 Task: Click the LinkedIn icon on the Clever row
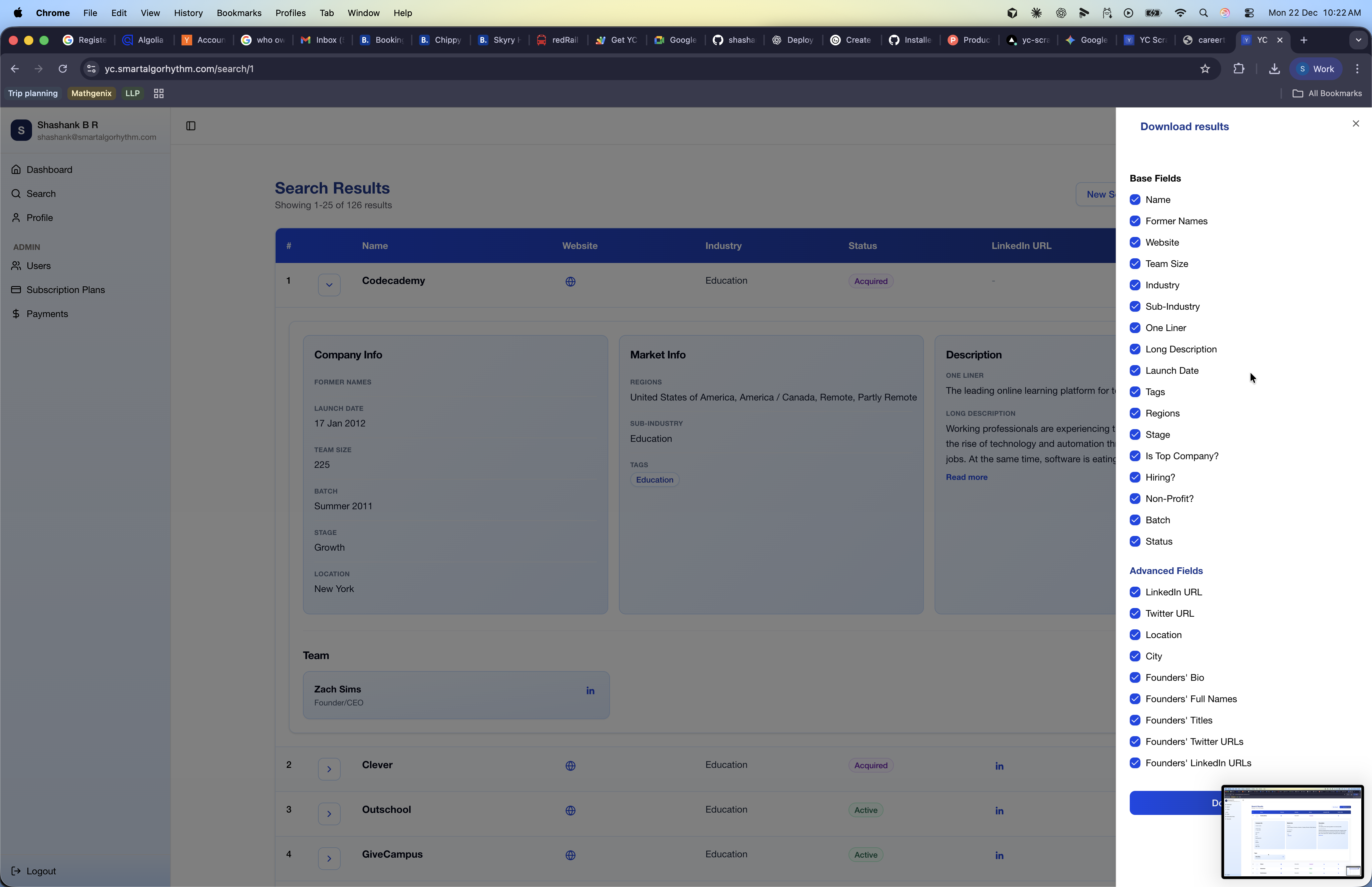[999, 766]
